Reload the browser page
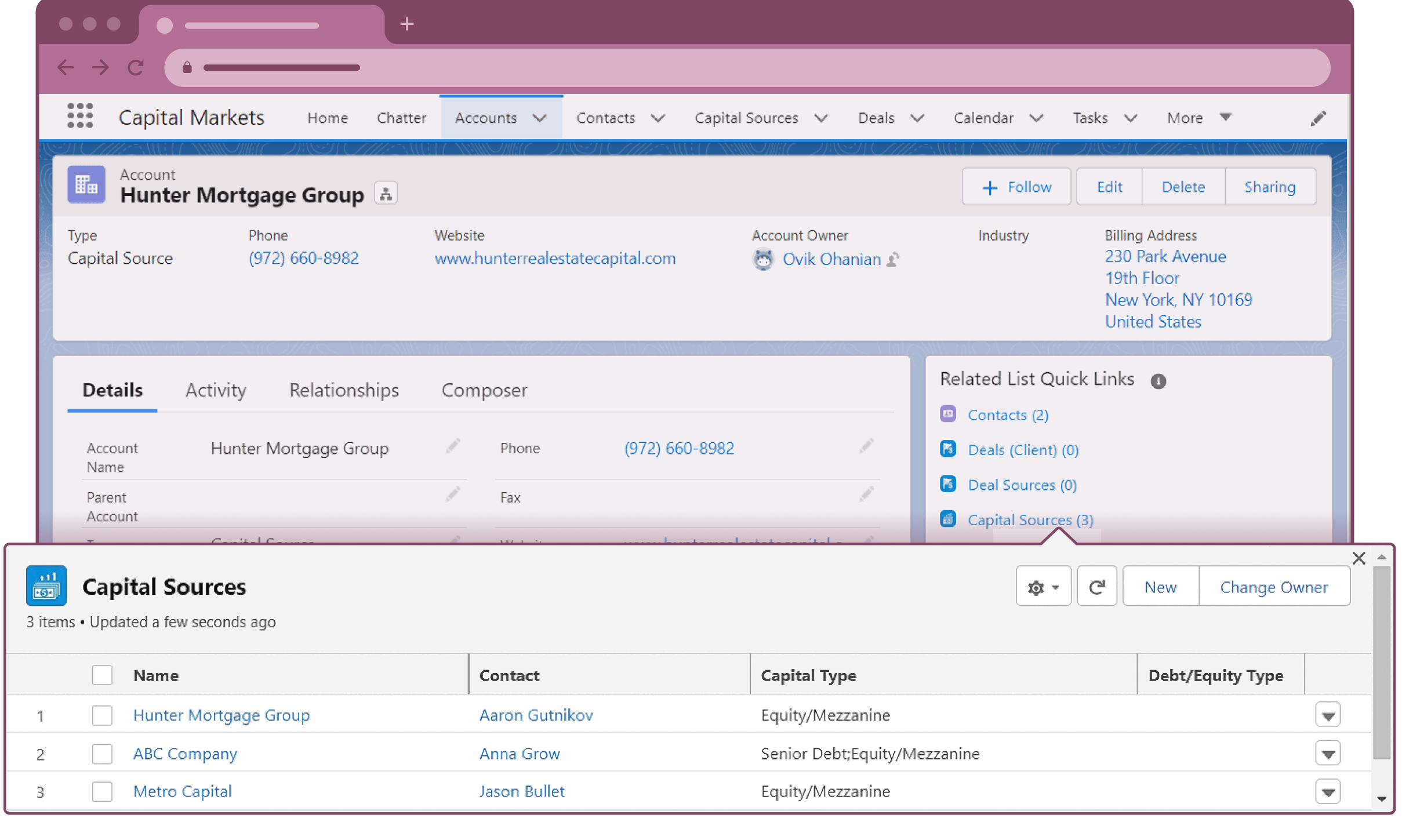 (136, 67)
